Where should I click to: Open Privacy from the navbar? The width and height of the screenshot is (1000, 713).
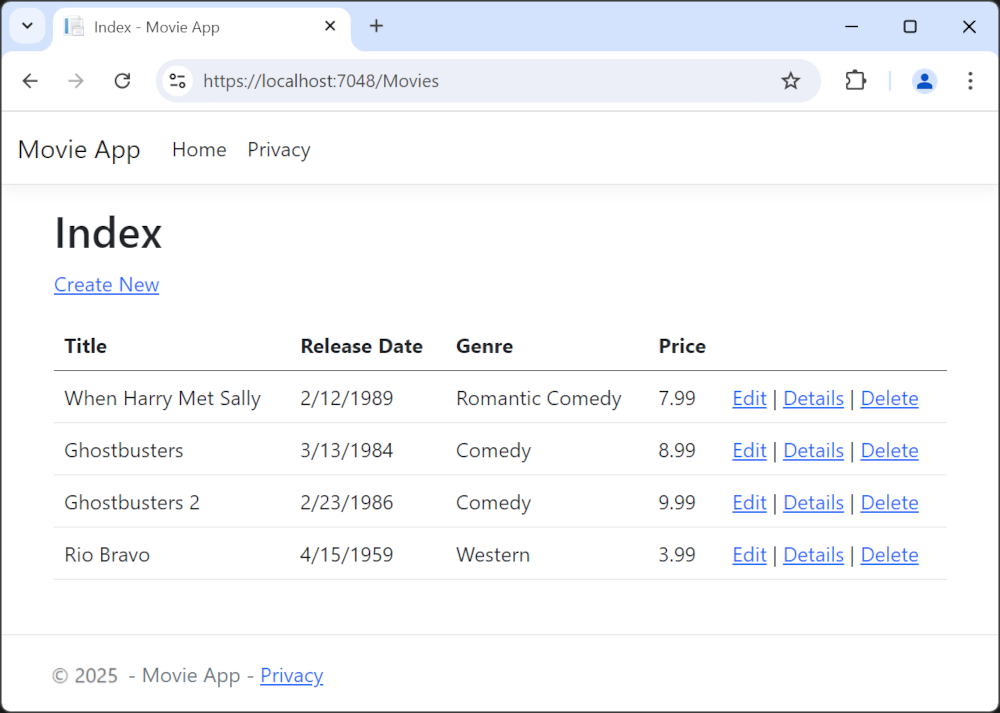pos(278,149)
